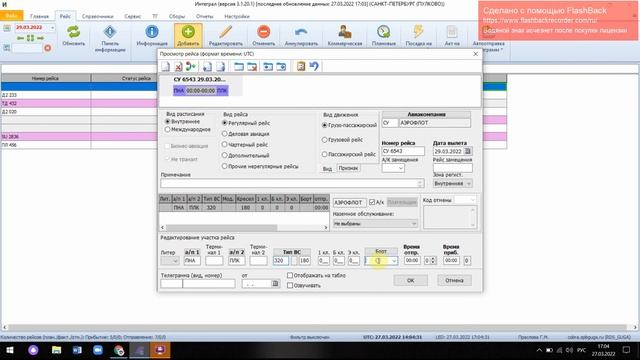Viewport: 640px width, 360px height.
Task: Open the А/К замещения dropdown
Action: [x=400, y=168]
